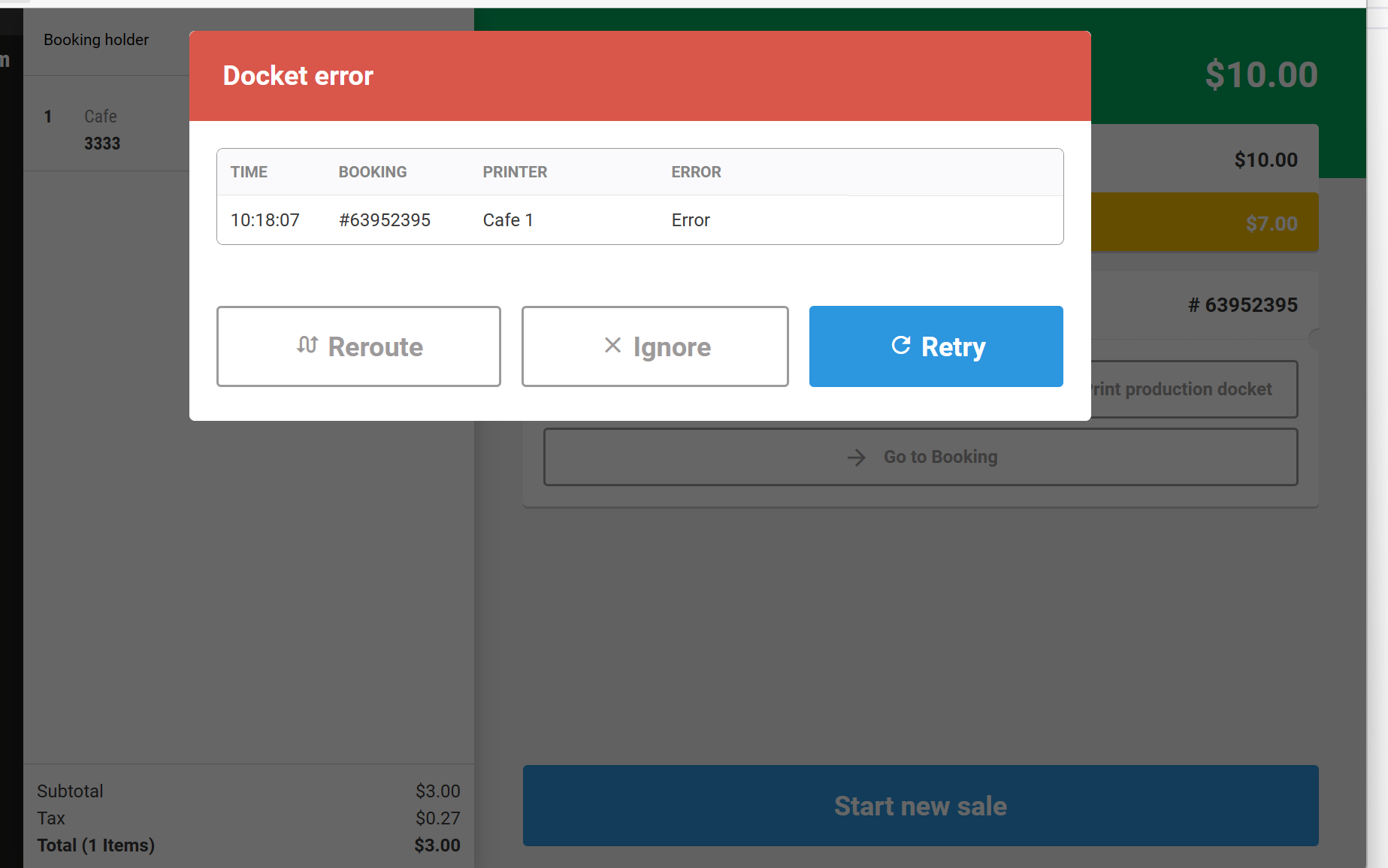Click the PRINTER column header

[x=515, y=172]
